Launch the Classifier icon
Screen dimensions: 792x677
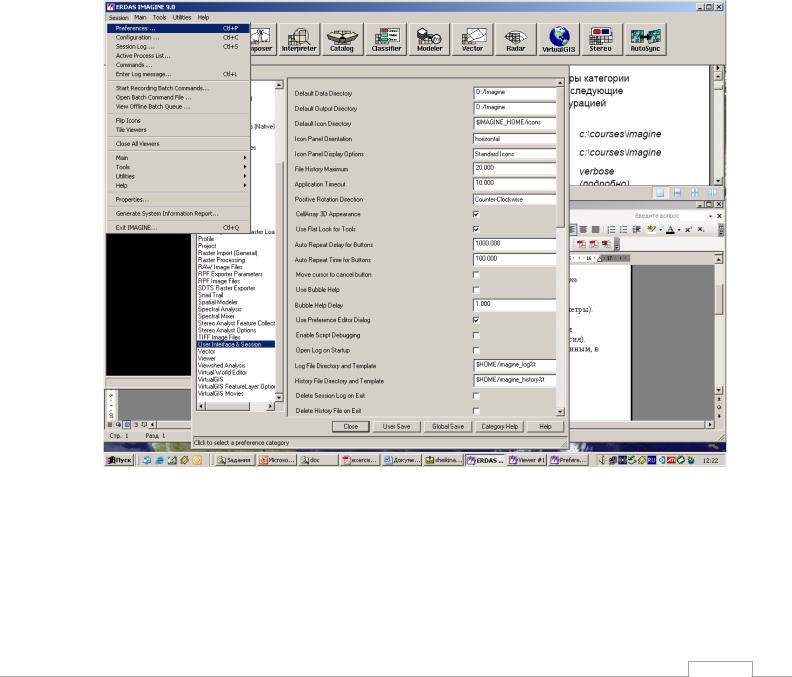[x=386, y=39]
